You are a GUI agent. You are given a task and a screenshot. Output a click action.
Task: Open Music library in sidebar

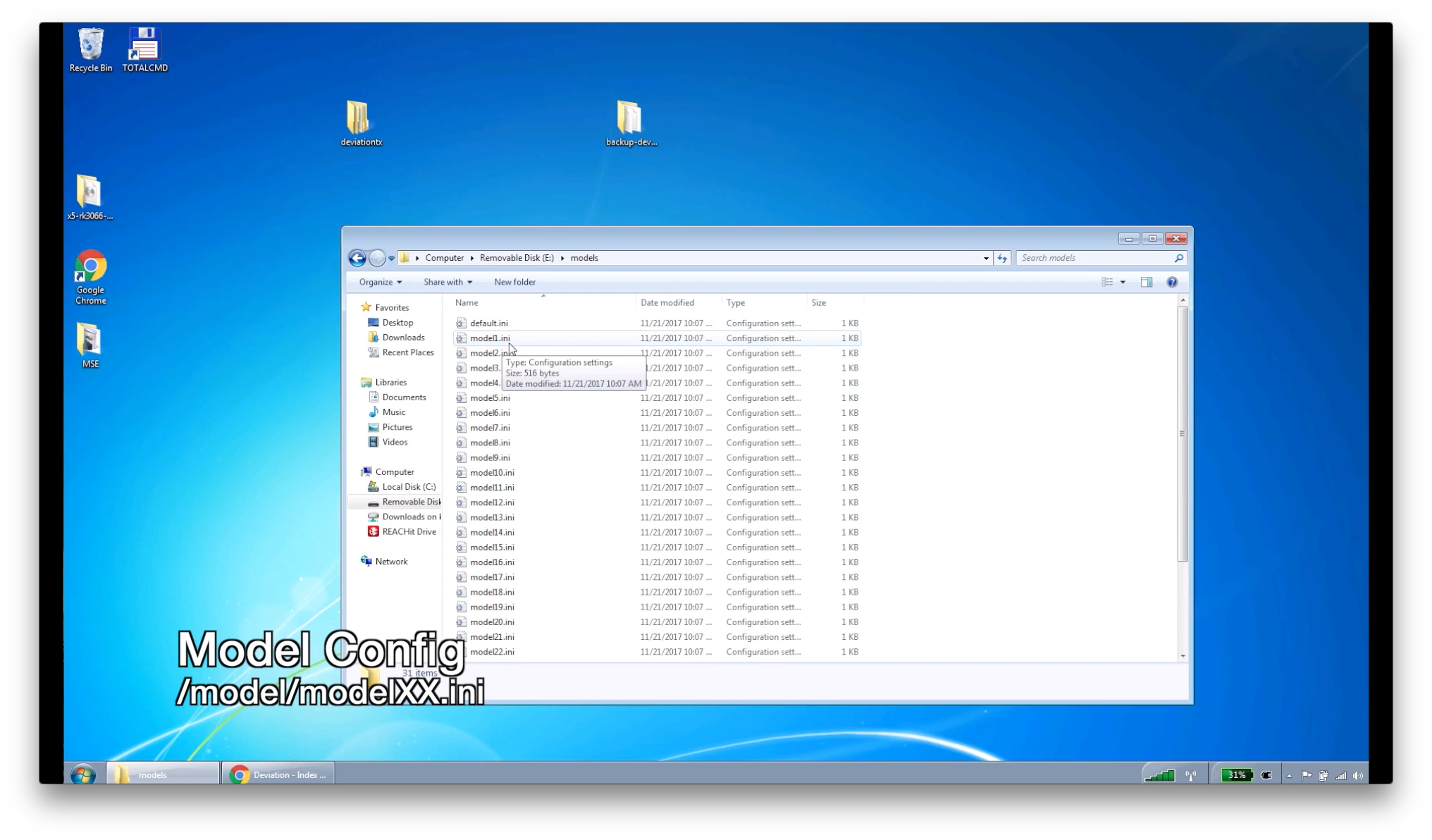pyautogui.click(x=393, y=412)
